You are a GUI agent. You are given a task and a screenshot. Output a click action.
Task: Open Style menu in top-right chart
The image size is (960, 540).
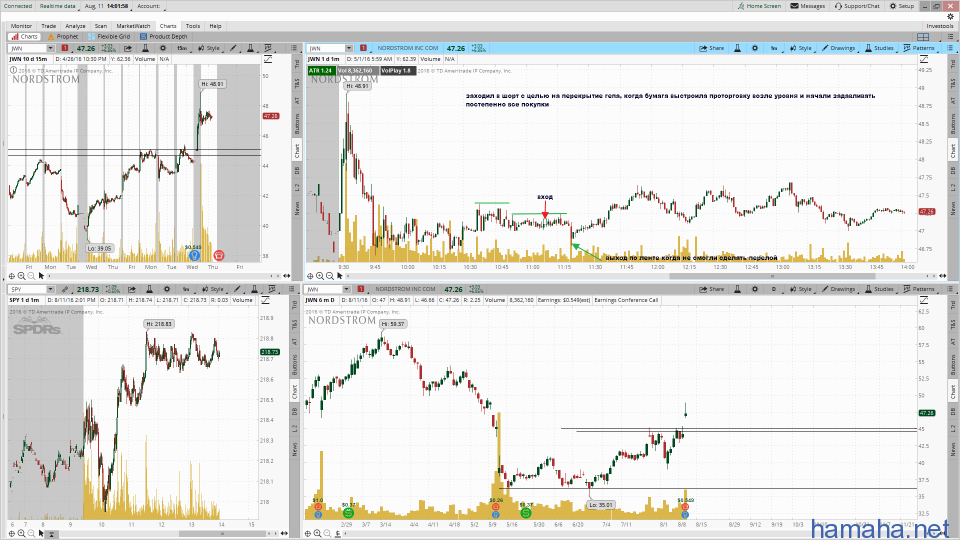point(800,48)
